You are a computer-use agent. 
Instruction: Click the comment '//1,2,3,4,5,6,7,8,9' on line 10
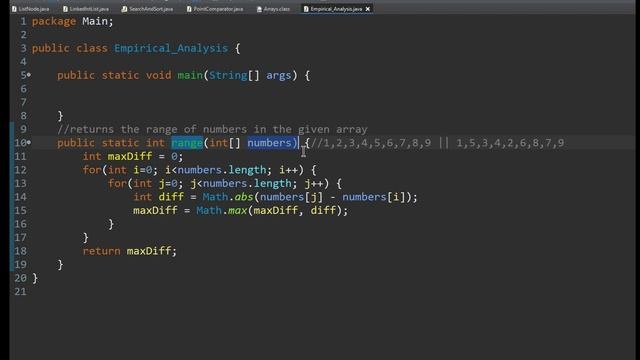371,142
